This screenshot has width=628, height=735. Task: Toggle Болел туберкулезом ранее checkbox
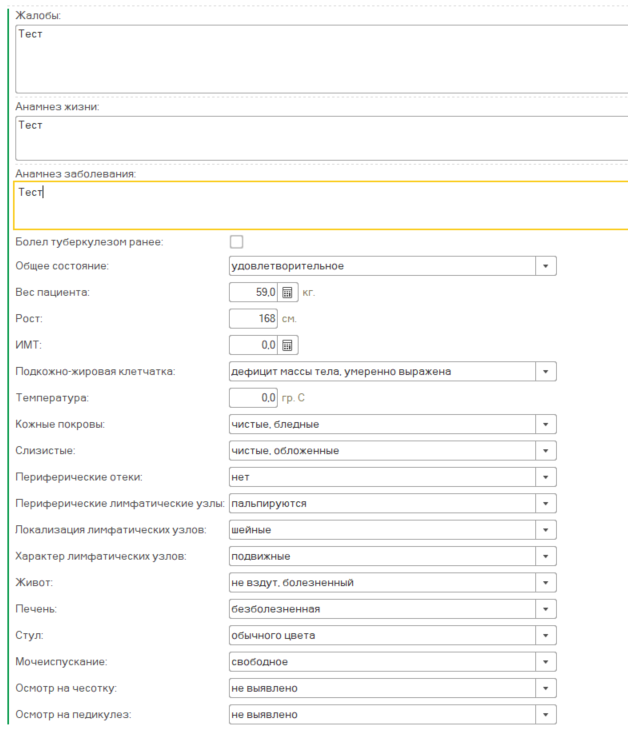(x=237, y=241)
